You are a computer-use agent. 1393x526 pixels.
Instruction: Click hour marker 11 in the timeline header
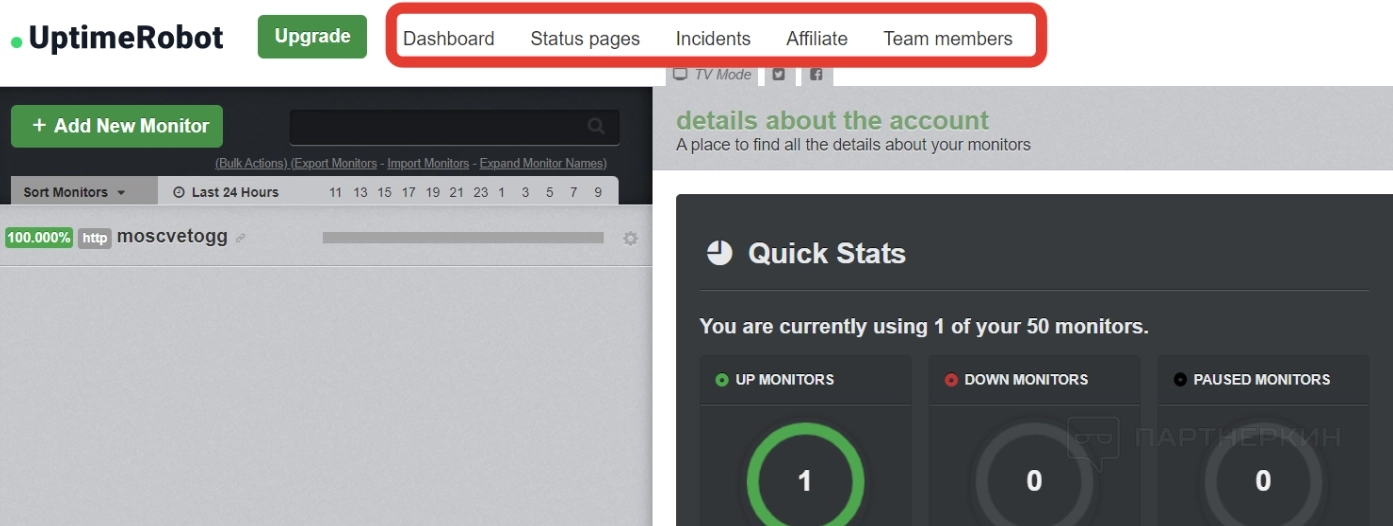pyautogui.click(x=335, y=192)
